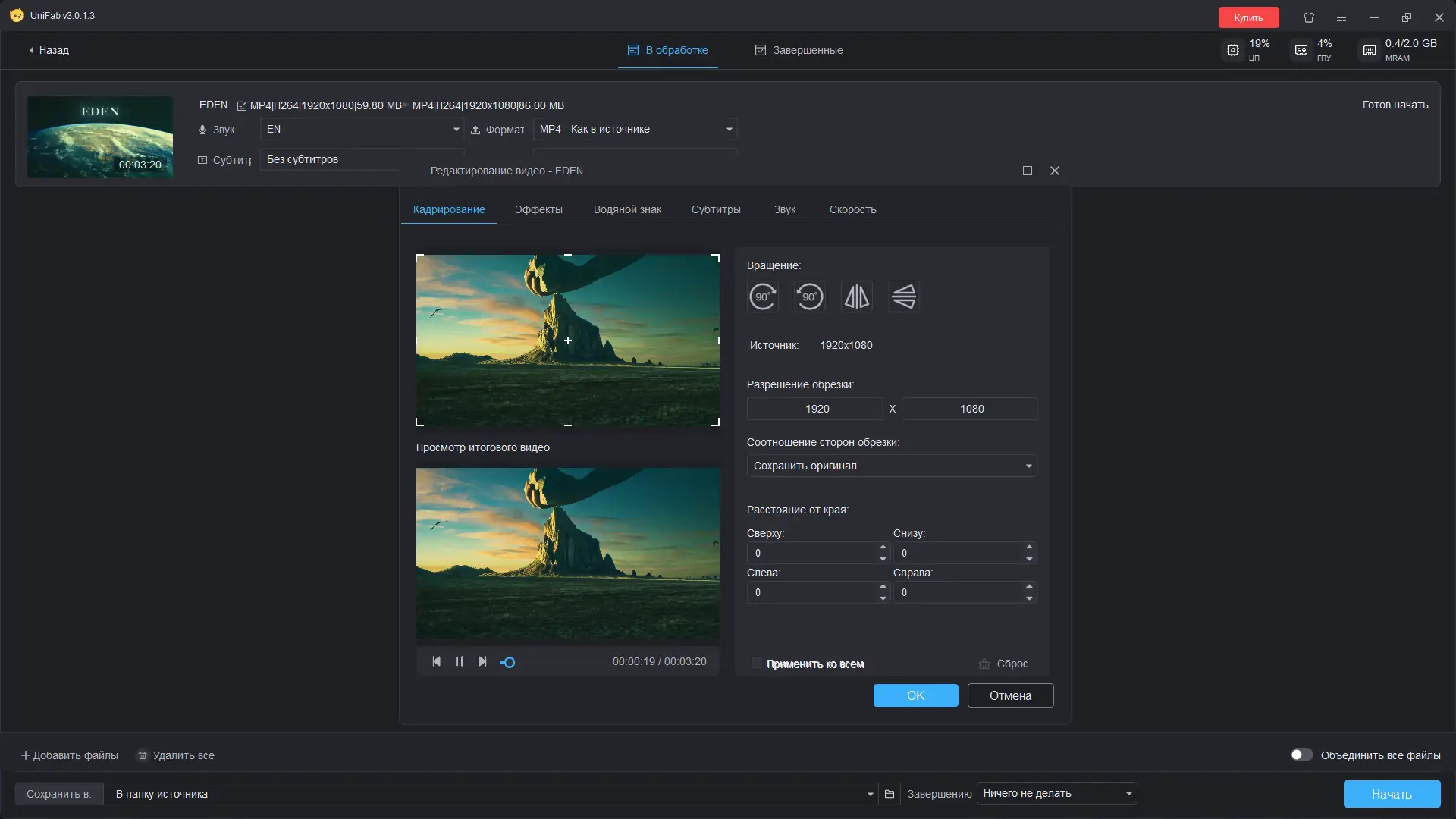This screenshot has width=1456, height=819.
Task: Click the T-shirt skin/theme icon
Action: pyautogui.click(x=1308, y=17)
